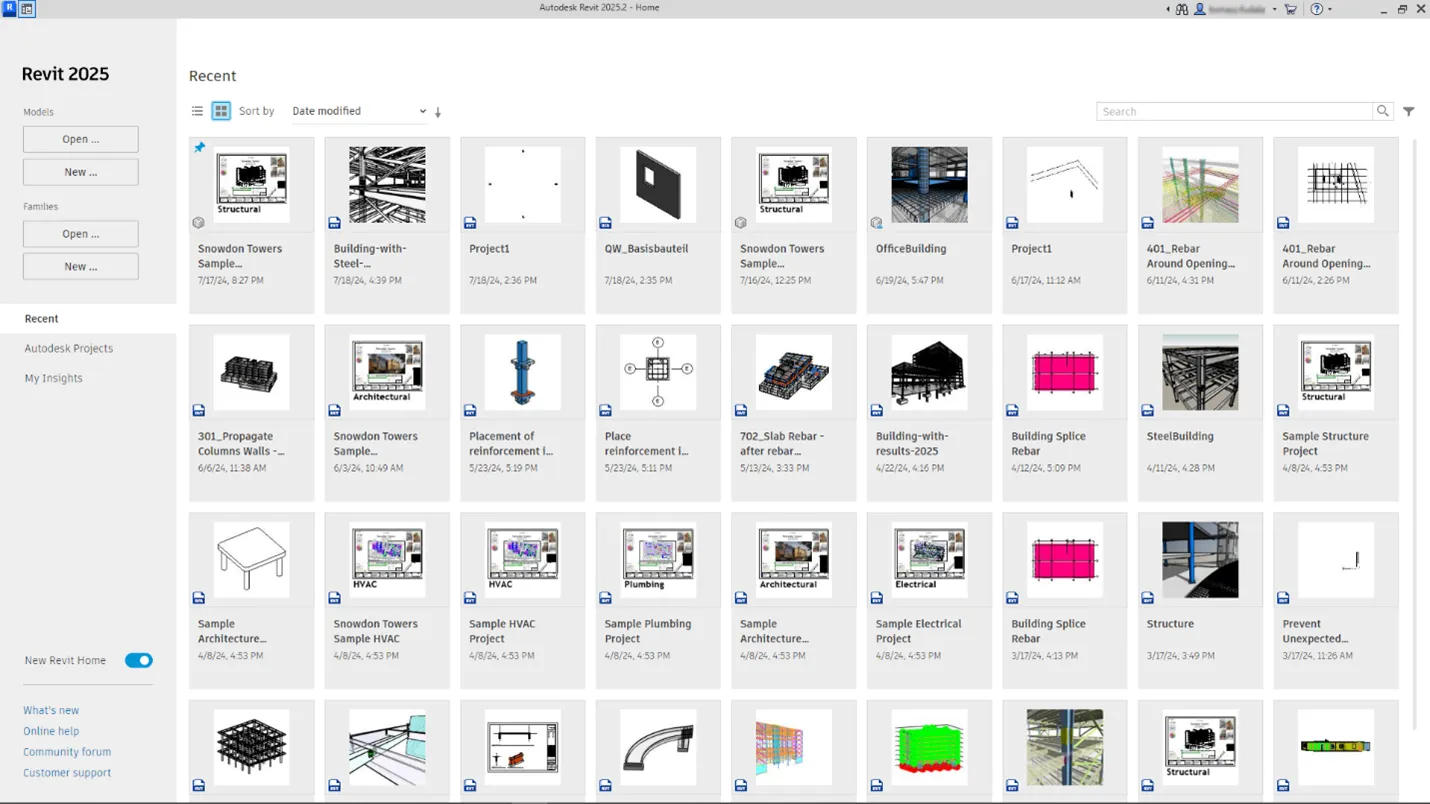Viewport: 1430px width, 804px height.
Task: Click the RVT file icon on Structure card
Action: pos(1147,598)
